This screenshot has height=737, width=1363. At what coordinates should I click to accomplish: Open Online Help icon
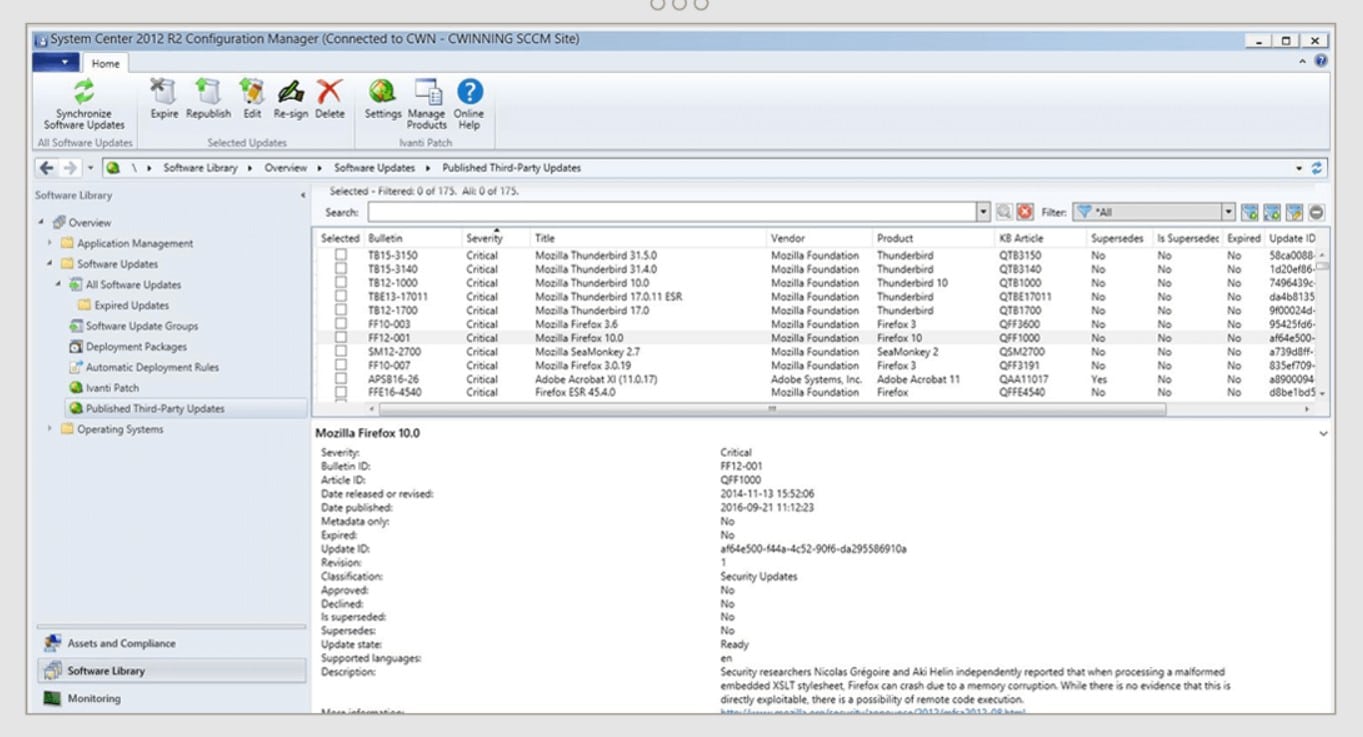(x=469, y=92)
